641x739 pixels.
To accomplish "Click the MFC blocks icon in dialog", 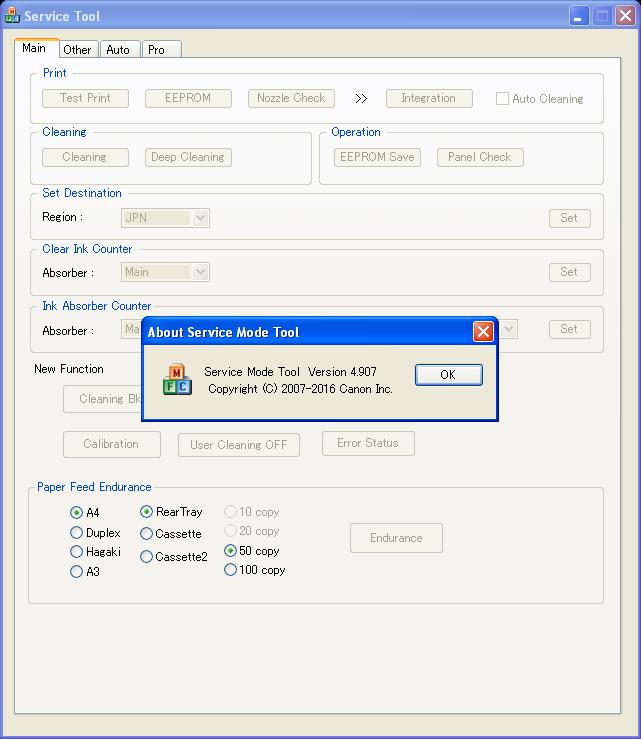I will coord(177,379).
